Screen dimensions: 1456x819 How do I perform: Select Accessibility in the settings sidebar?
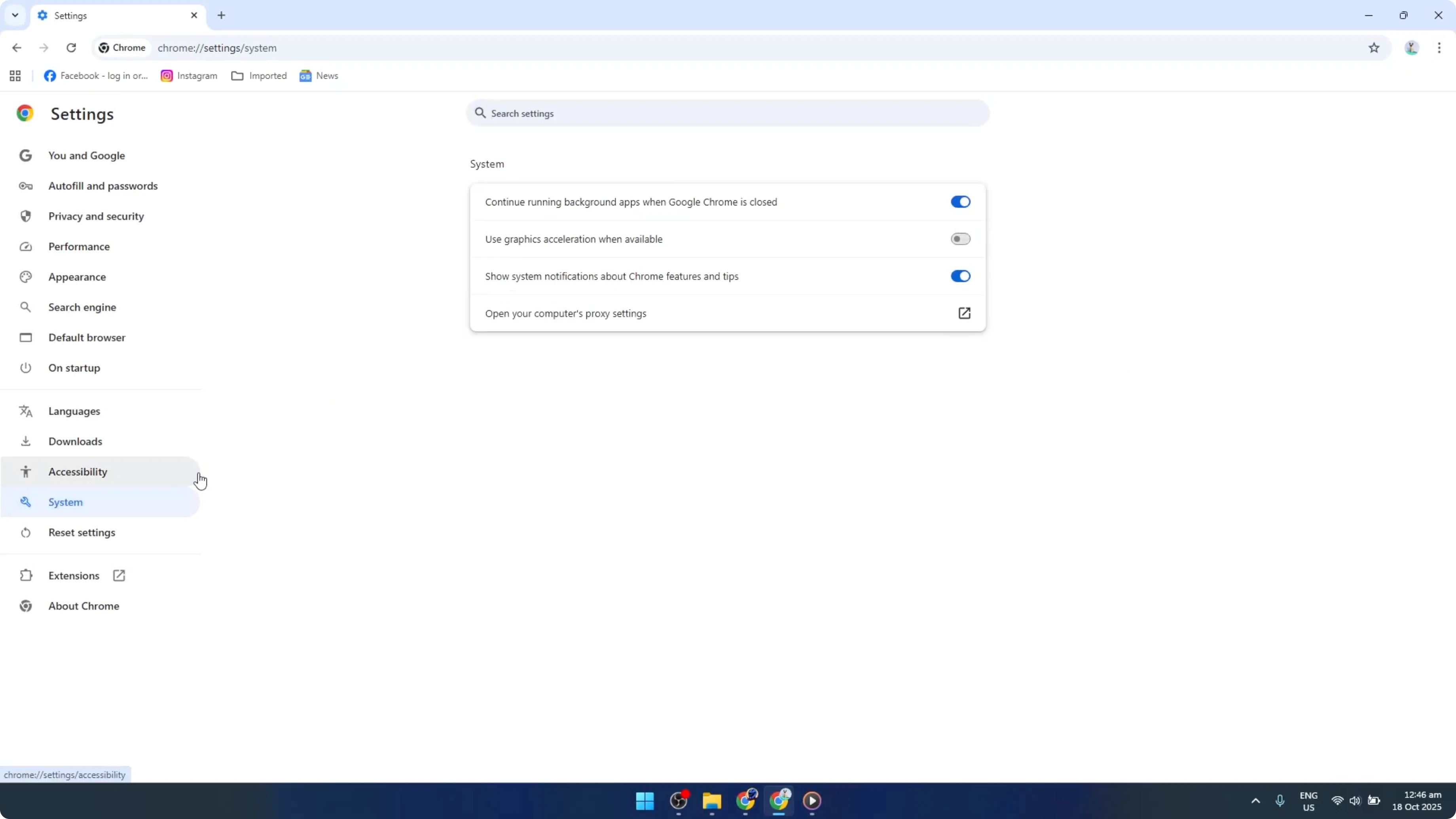[78, 471]
